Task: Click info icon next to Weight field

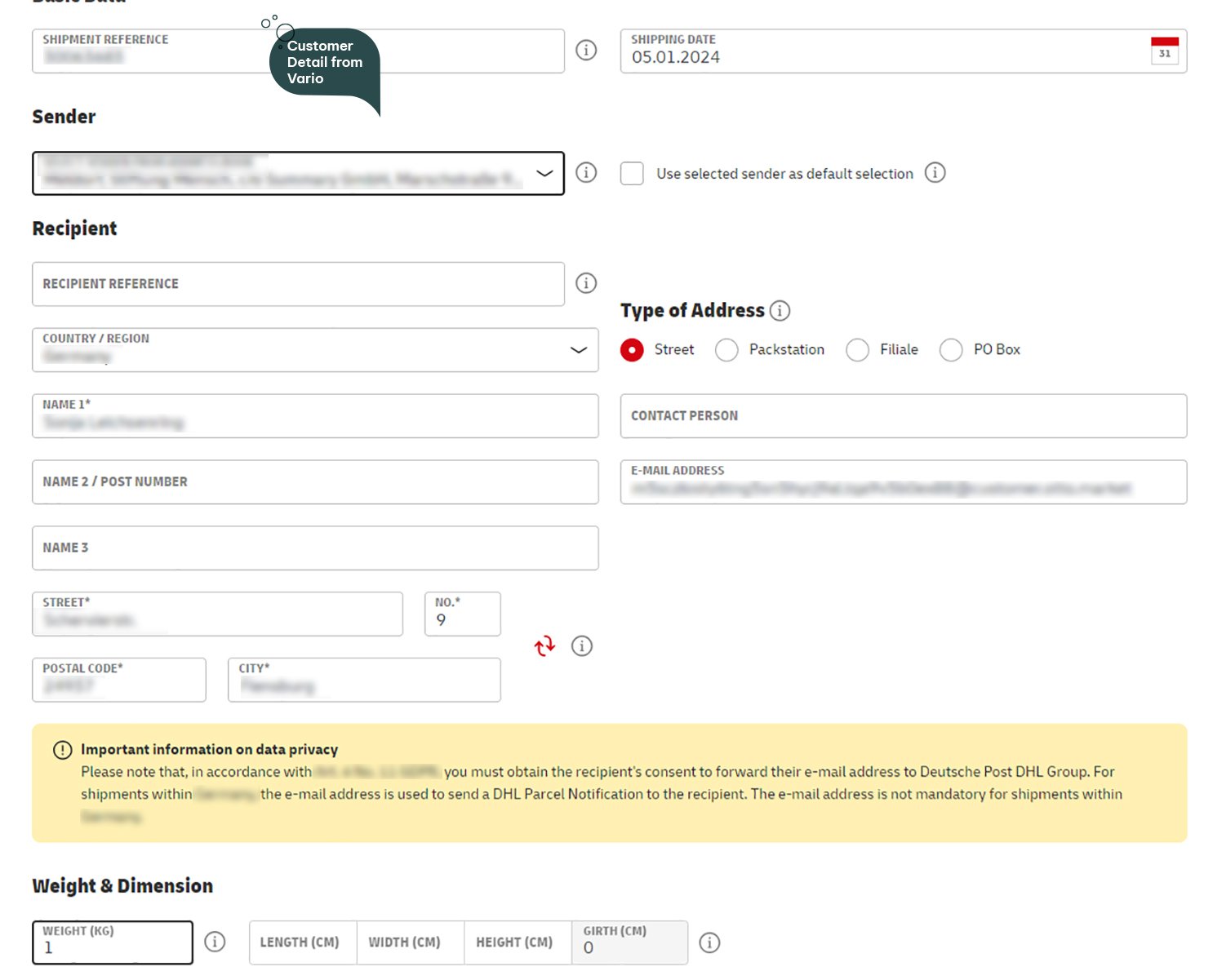Action: click(215, 942)
